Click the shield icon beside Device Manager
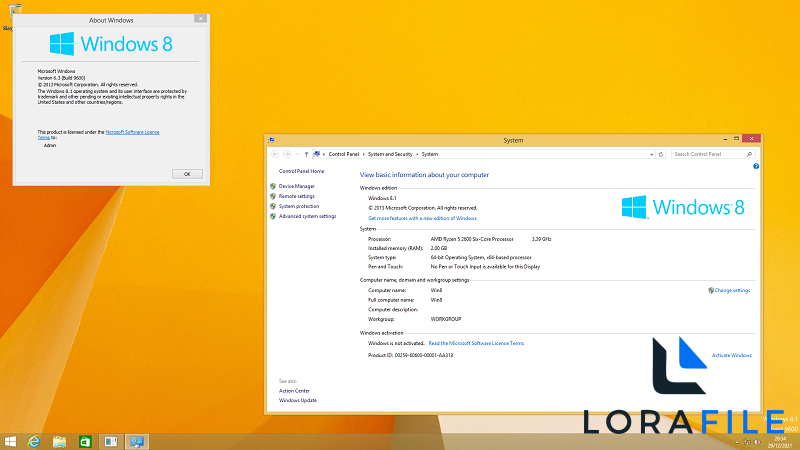The image size is (800, 450). (273, 186)
